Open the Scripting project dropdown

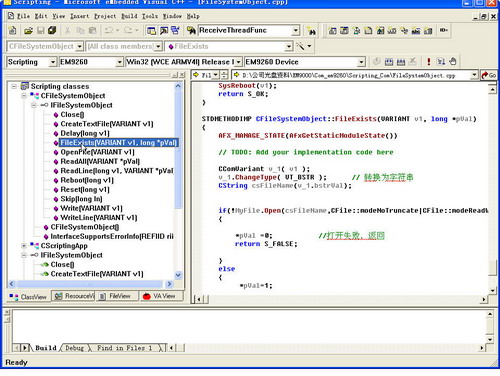coord(53,62)
